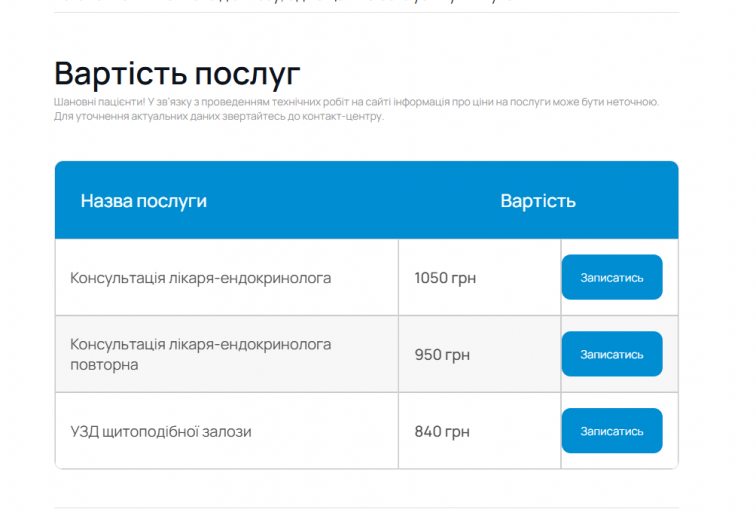Click the '840 грн' price cell
This screenshot has width=756, height=512.
point(479,431)
